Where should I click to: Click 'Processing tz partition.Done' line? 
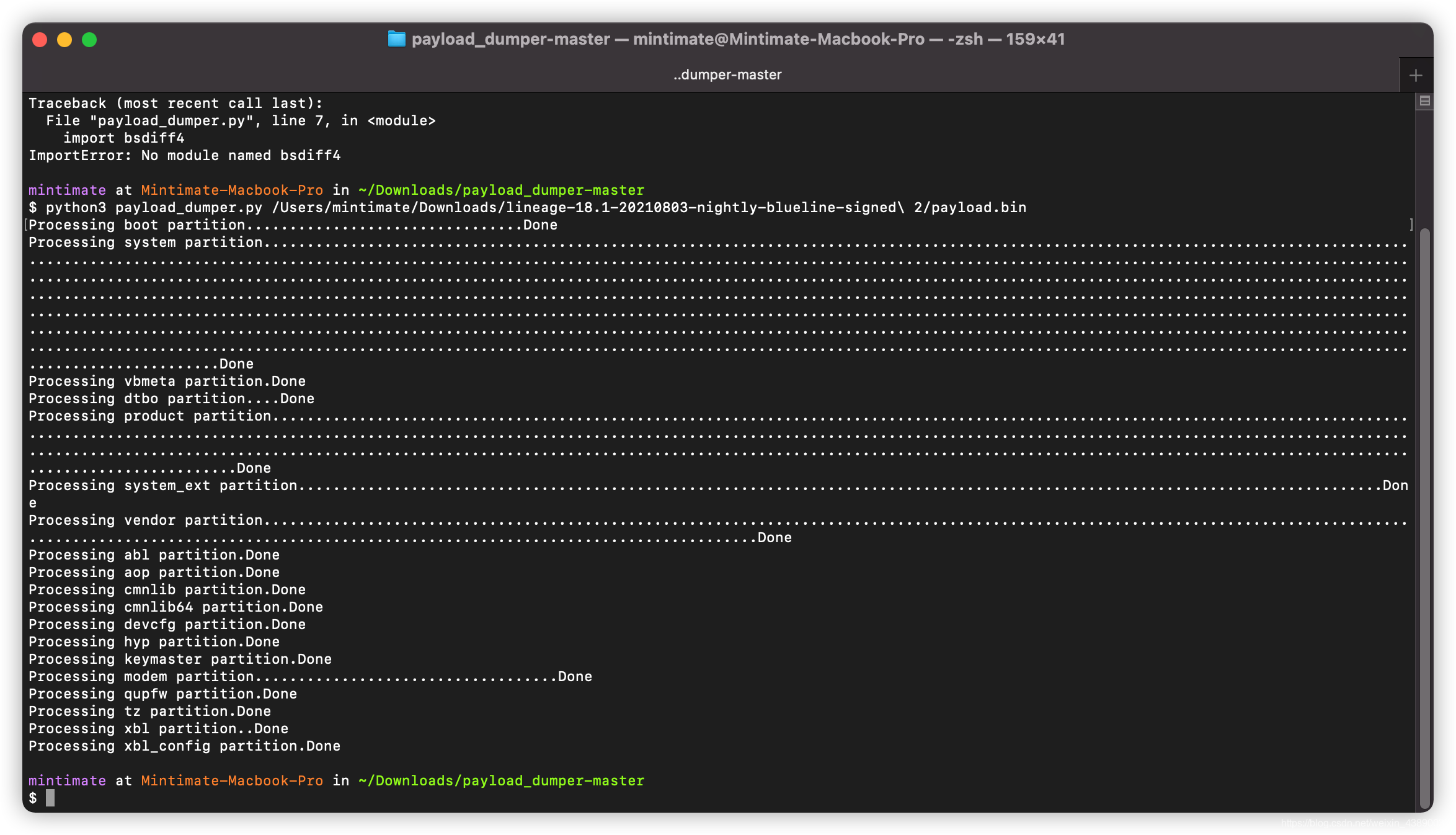[x=150, y=711]
